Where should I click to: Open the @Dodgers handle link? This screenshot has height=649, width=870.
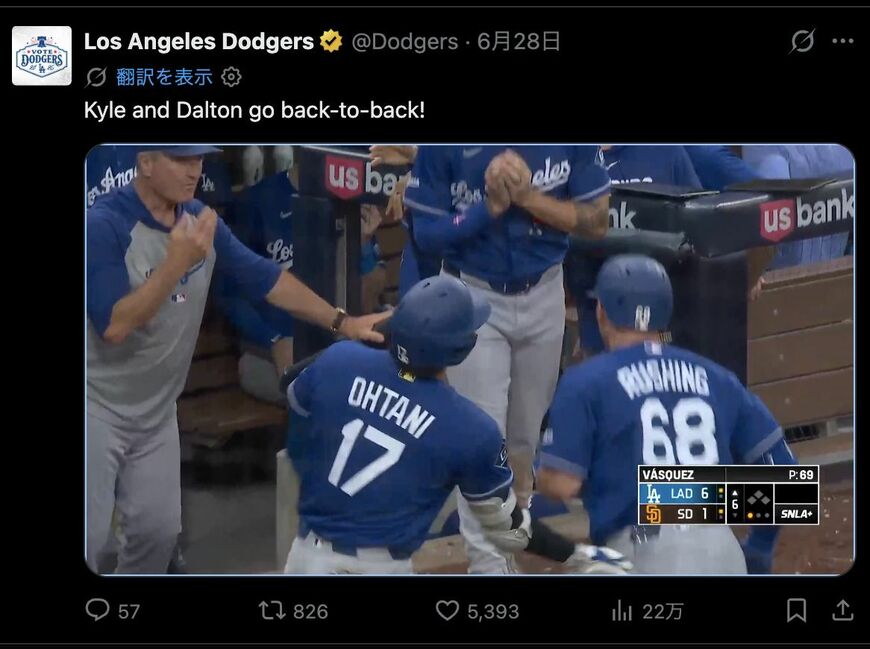pyautogui.click(x=405, y=42)
